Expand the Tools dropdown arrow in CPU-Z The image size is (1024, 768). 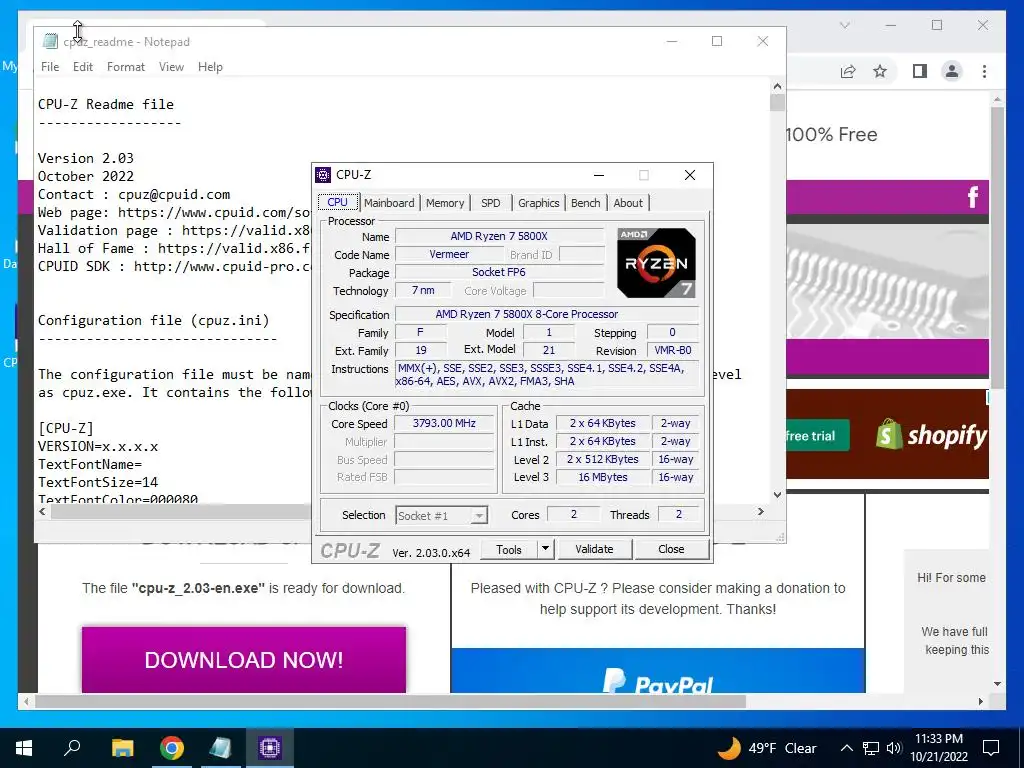click(x=545, y=549)
